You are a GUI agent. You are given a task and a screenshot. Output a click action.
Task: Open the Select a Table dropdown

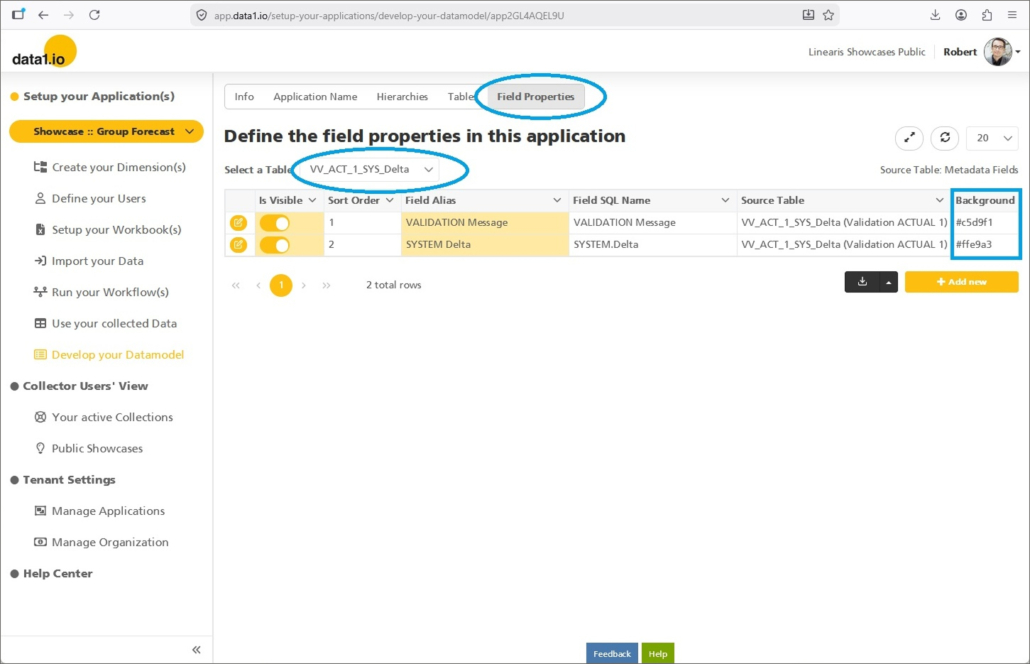tap(371, 170)
